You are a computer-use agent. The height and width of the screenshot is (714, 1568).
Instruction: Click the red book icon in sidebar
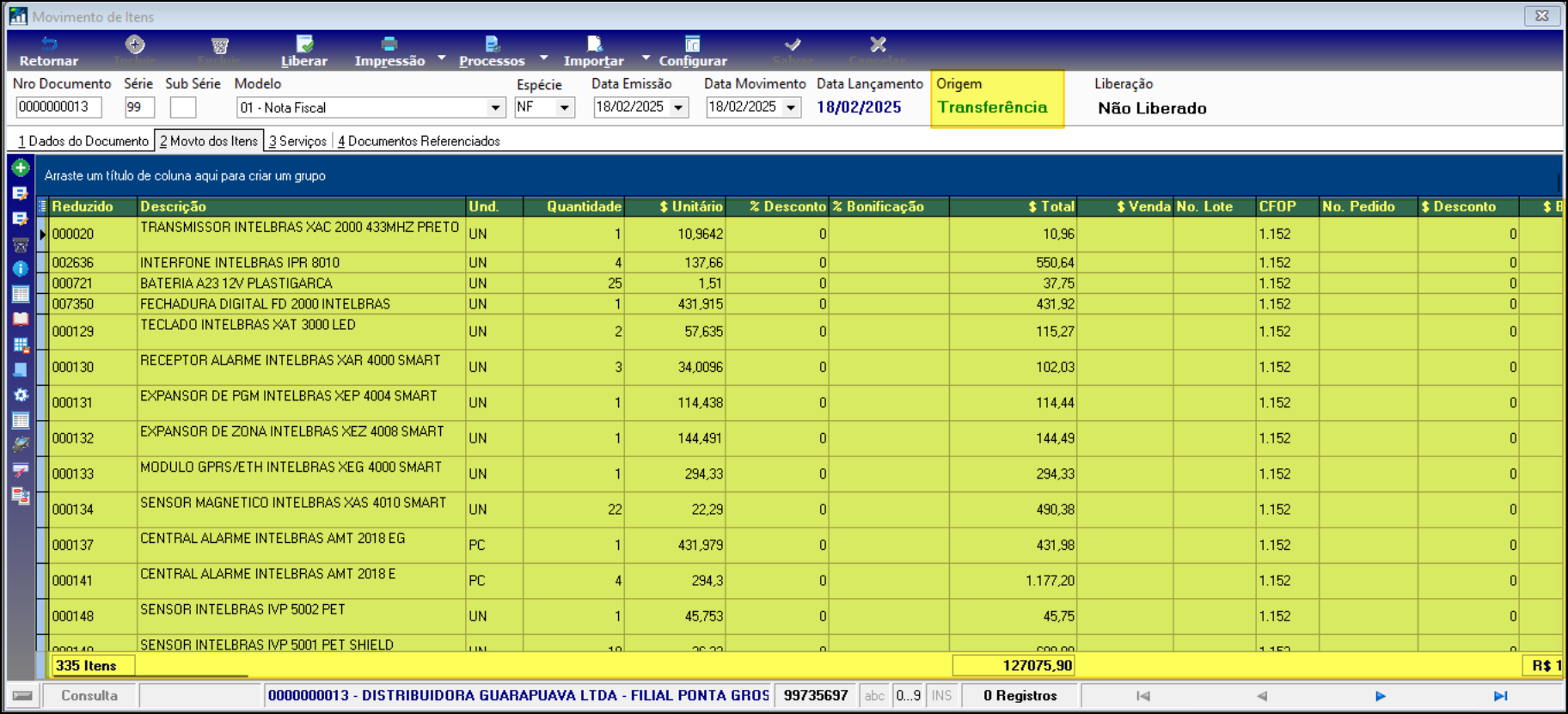[x=21, y=320]
